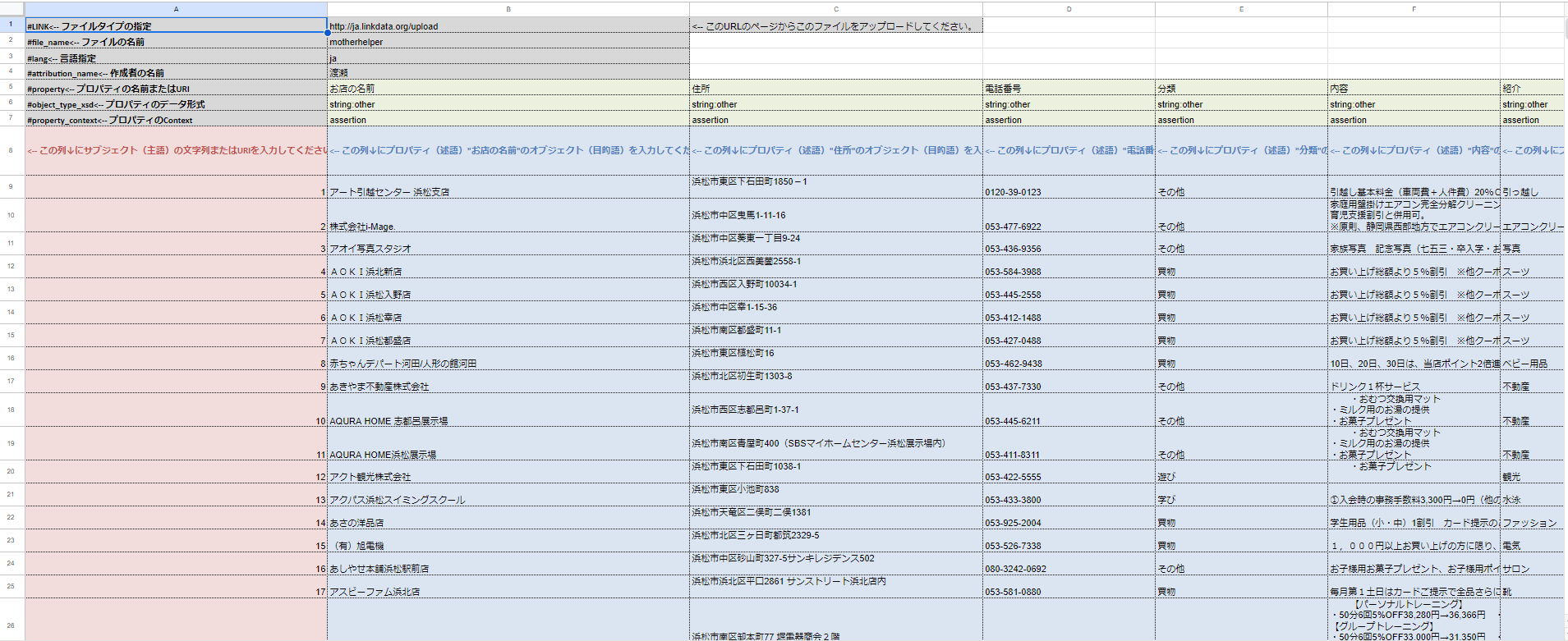The height and width of the screenshot is (641, 1568).
Task: Click phone number 080-3242-0692
Action: [x=1069, y=564]
